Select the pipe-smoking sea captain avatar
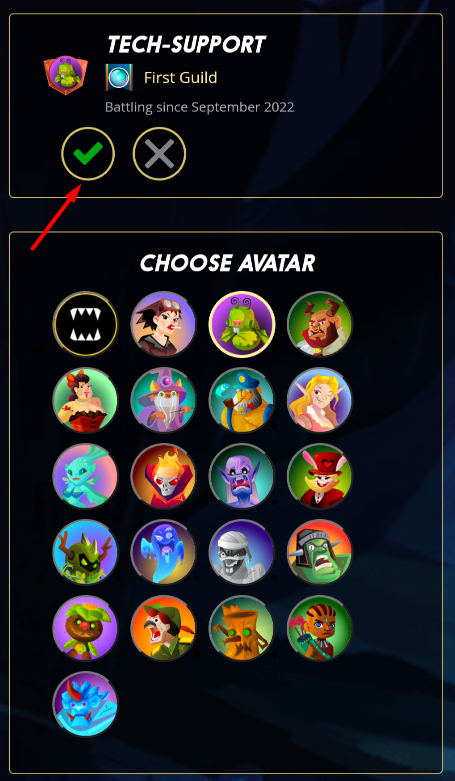455x781 pixels. click(242, 400)
